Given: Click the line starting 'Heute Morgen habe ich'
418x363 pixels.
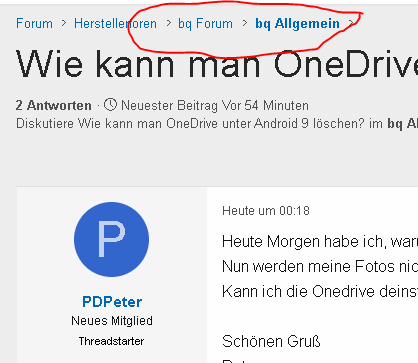Looking at the screenshot, I should [320, 241].
